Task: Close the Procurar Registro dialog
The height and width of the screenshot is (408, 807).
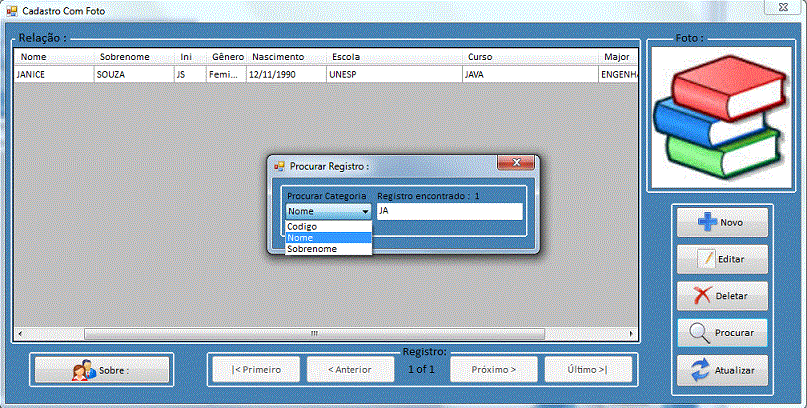Action: tap(515, 164)
